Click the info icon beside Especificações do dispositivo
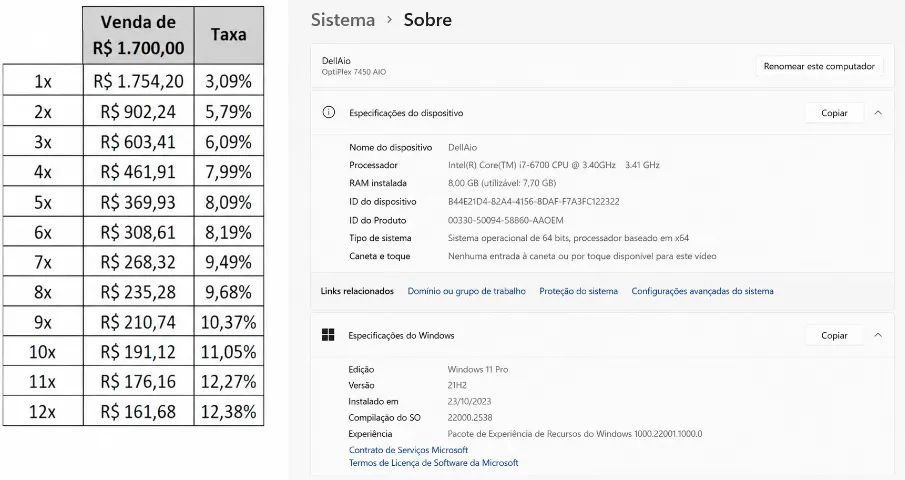905x480 pixels. click(328, 112)
